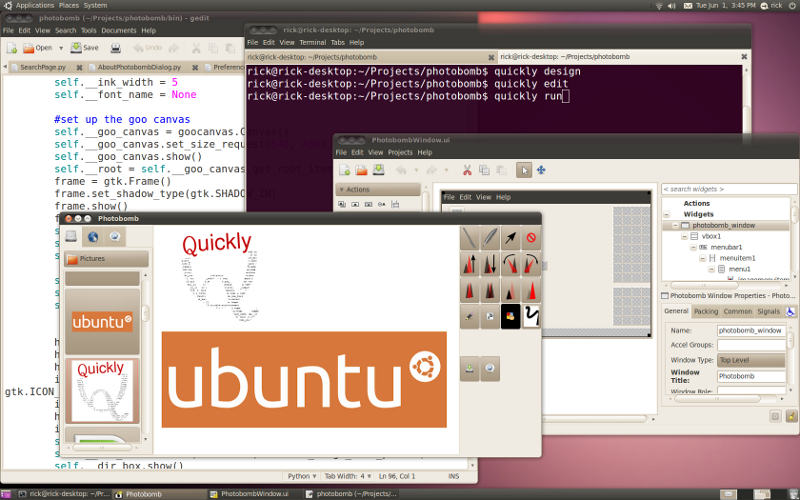Viewport: 800px width, 500px height.
Task: Switch to the Common tab in Glade properties
Action: (737, 311)
